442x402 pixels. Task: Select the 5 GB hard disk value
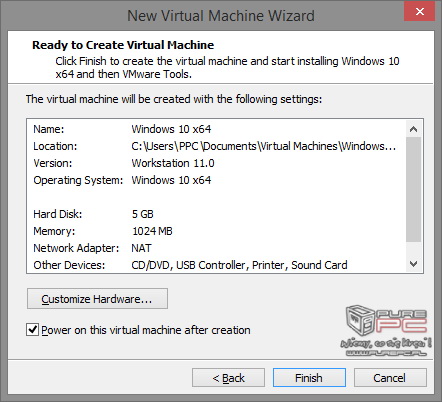(143, 214)
